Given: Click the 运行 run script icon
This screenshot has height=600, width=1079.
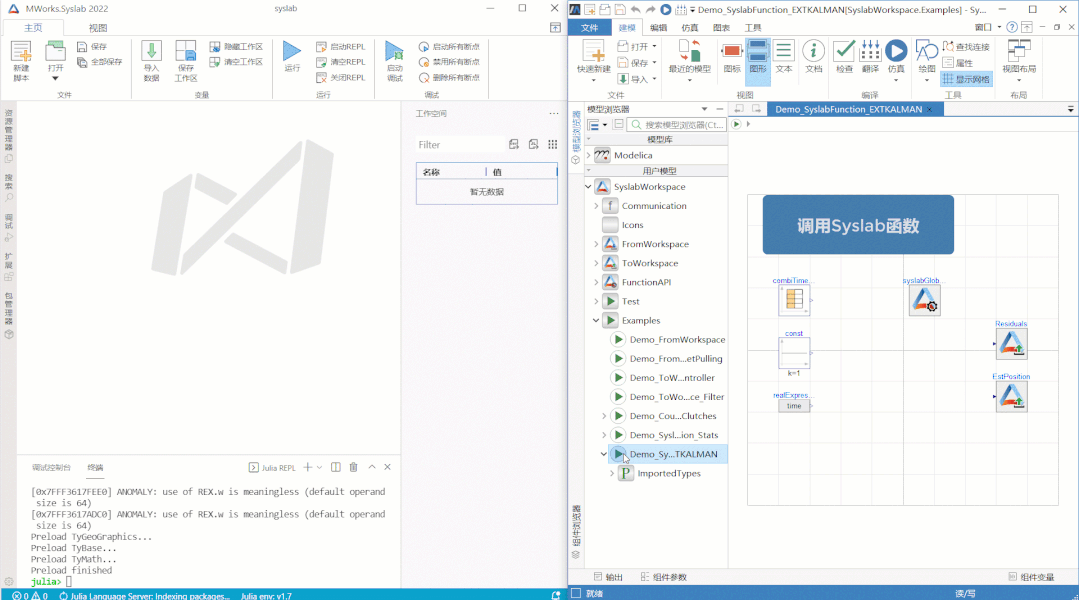Looking at the screenshot, I should click(x=292, y=51).
